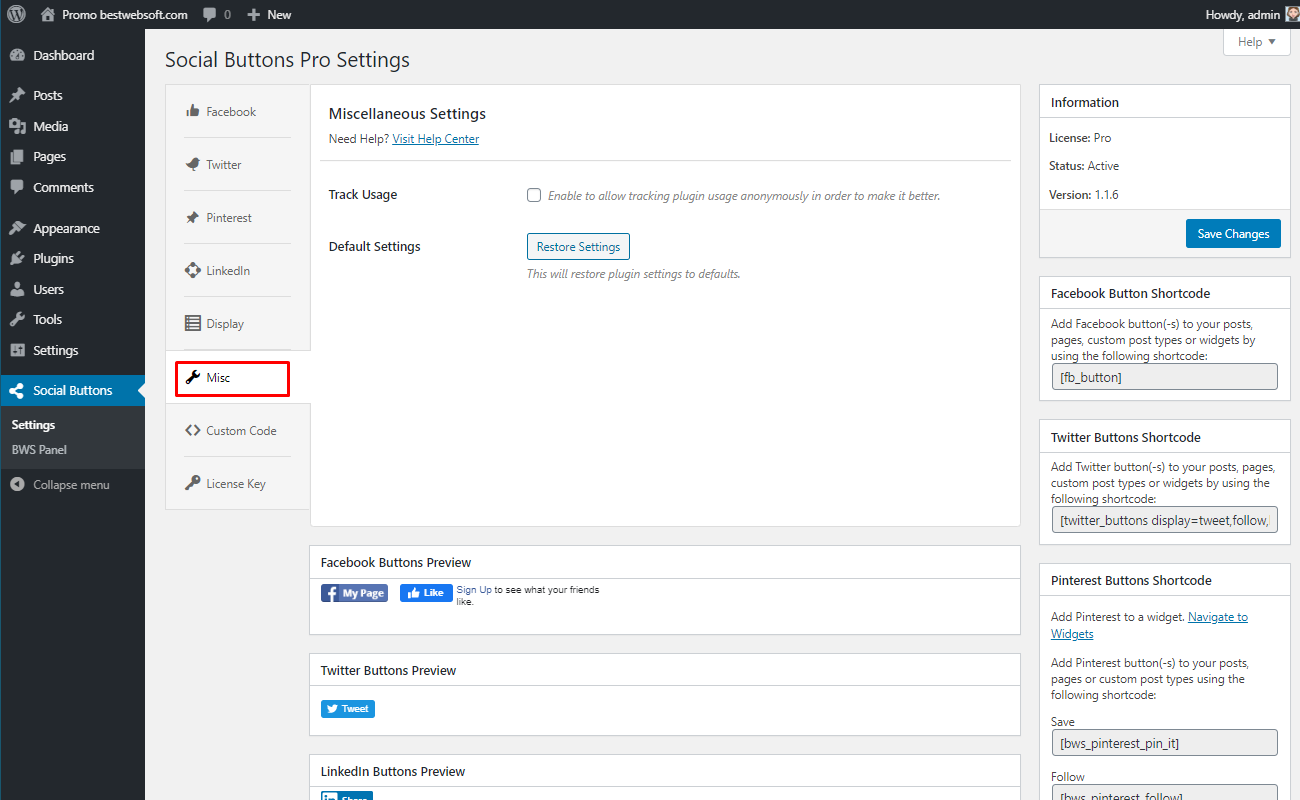
Task: Click the 'Status: Active' text
Action: pyautogui.click(x=1083, y=166)
